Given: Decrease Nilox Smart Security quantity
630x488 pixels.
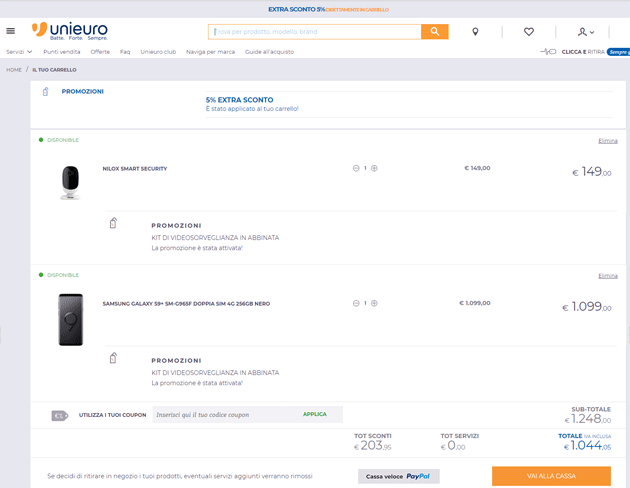Looking at the screenshot, I should tap(356, 168).
